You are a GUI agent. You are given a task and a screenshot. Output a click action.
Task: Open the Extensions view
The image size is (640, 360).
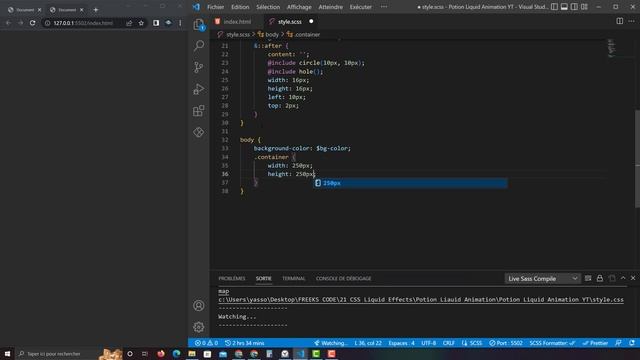(x=199, y=111)
